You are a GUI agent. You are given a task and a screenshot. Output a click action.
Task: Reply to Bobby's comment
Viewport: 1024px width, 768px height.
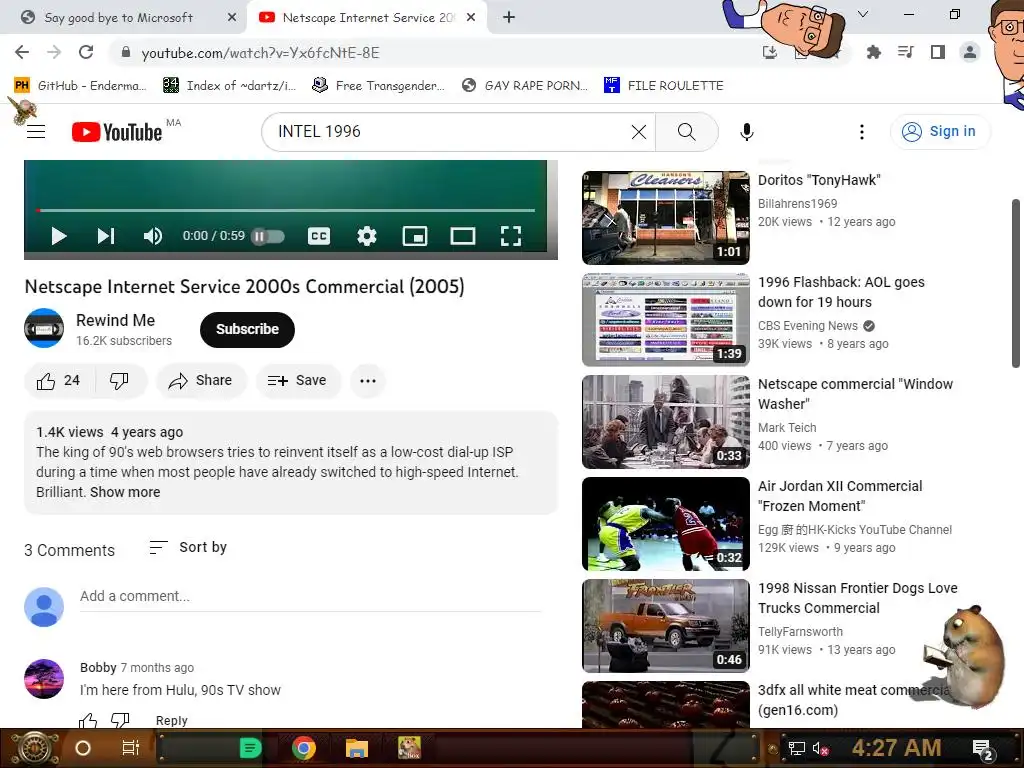(x=171, y=720)
